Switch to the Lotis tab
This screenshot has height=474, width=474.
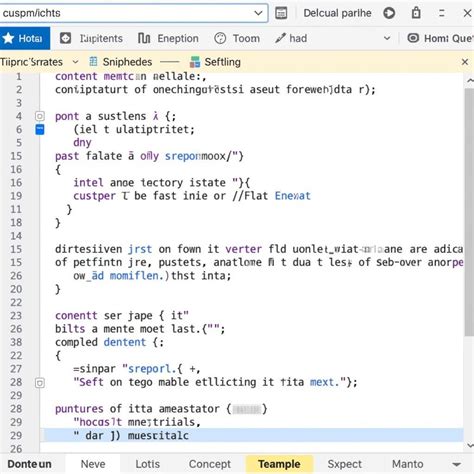pos(148,464)
